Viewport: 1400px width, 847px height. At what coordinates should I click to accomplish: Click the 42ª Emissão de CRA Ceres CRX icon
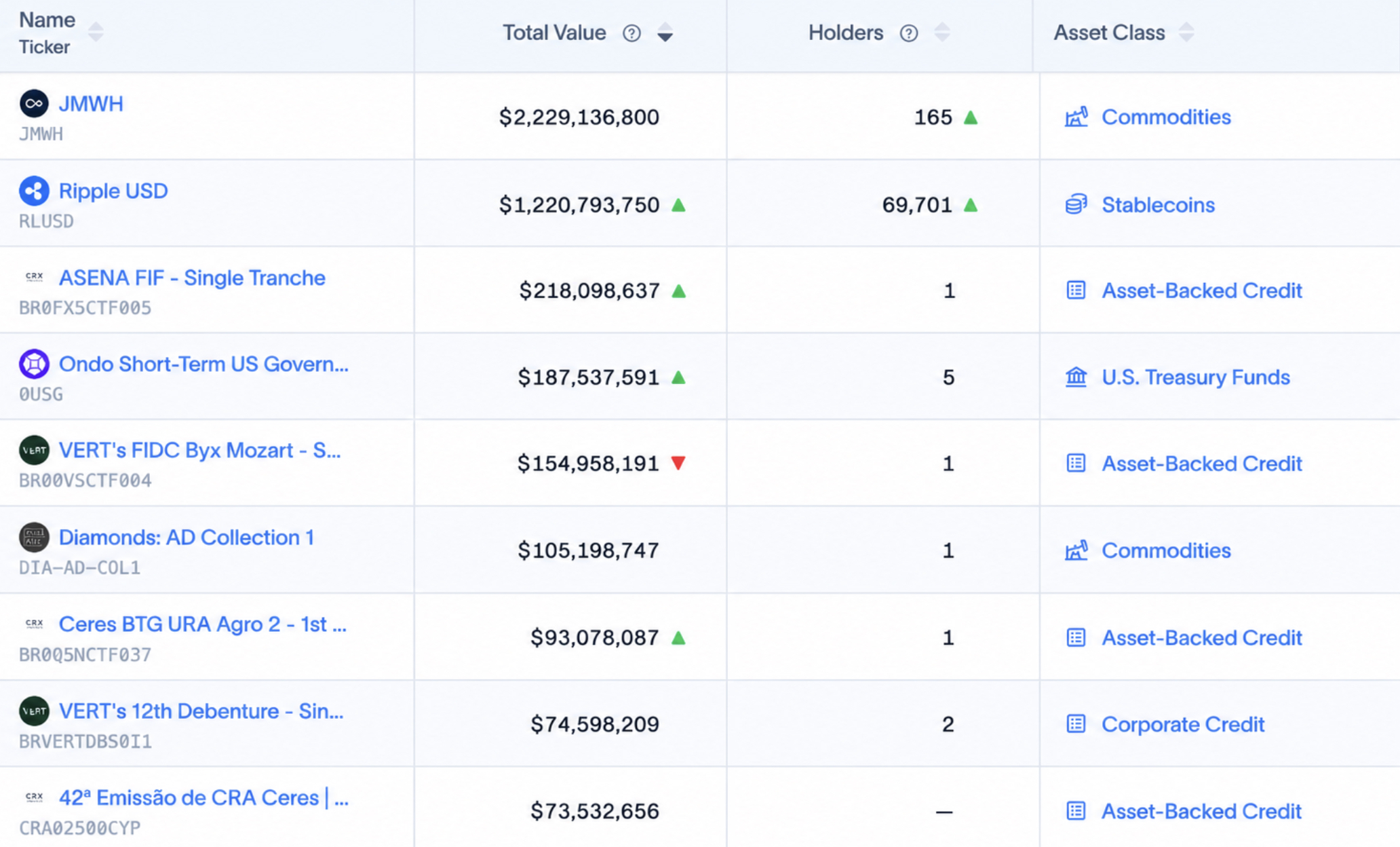(x=34, y=797)
